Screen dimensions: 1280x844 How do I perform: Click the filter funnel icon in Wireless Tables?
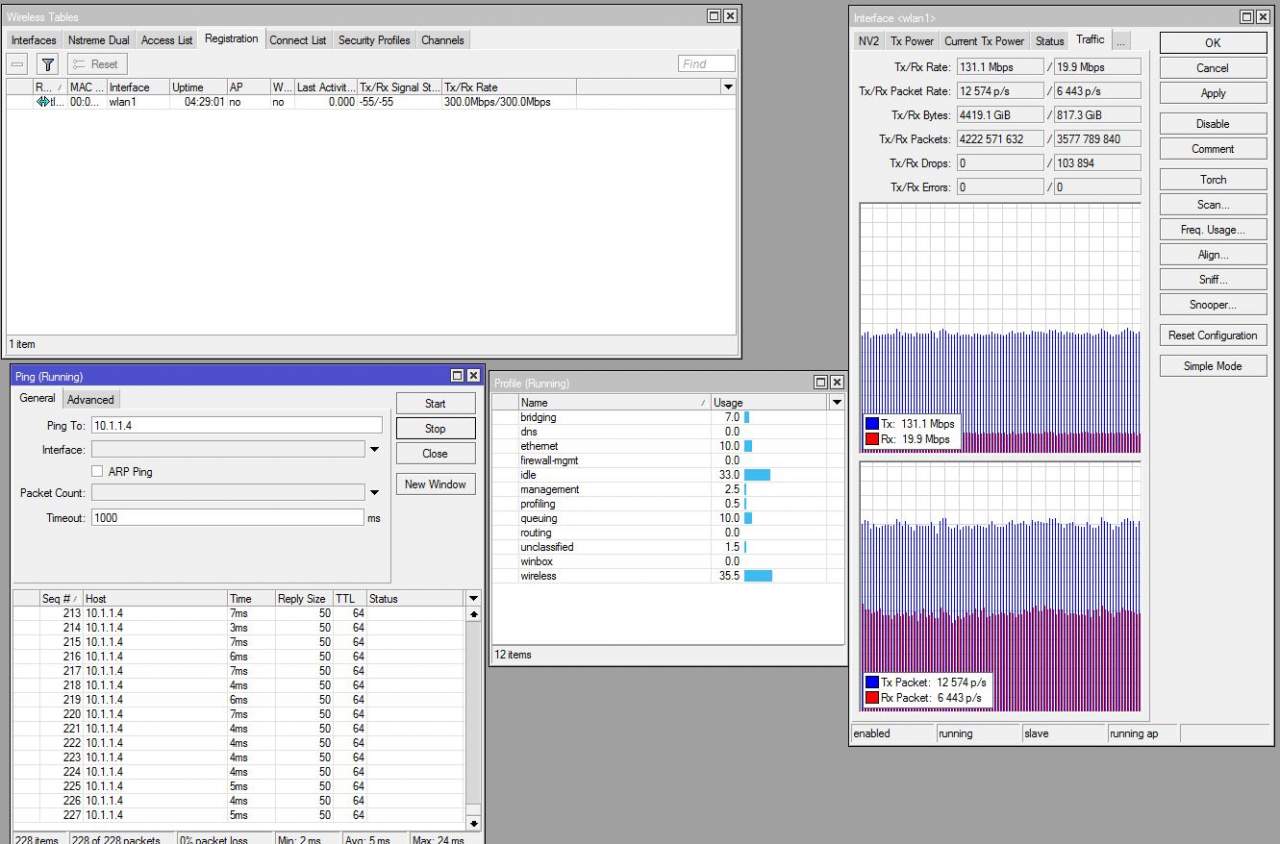[47, 64]
